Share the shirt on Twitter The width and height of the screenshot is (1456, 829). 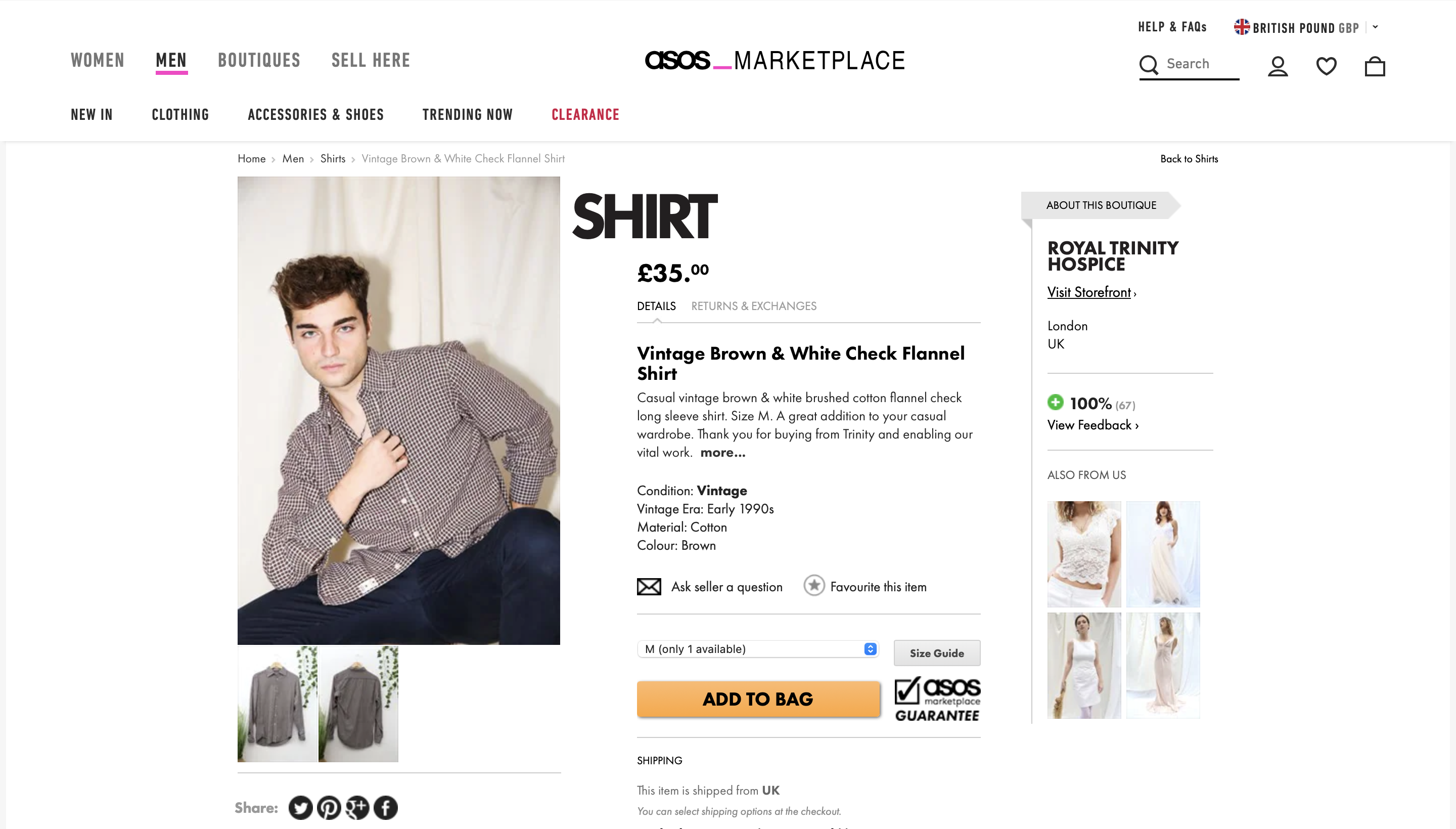pyautogui.click(x=300, y=807)
